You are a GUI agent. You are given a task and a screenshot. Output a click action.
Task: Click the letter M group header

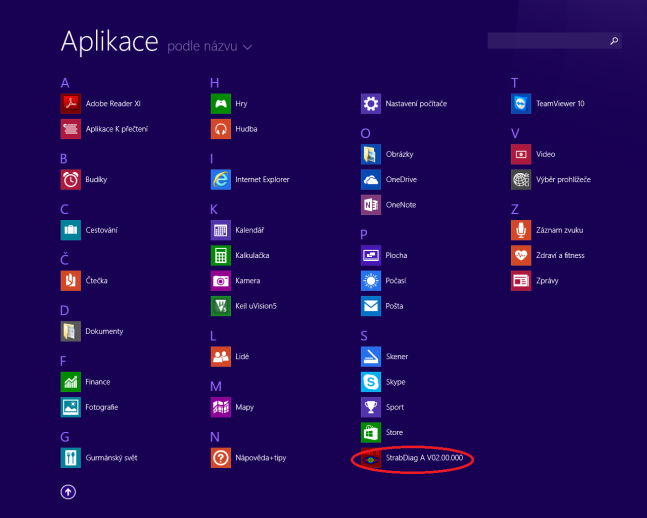pos(216,386)
